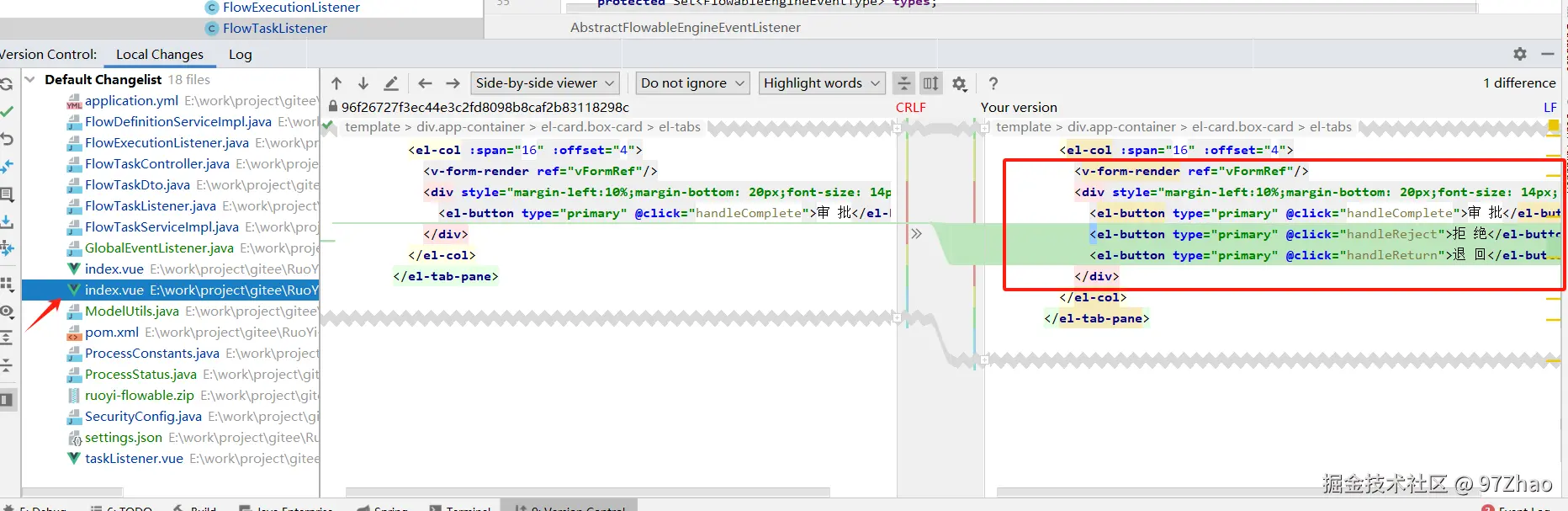1568x511 pixels.
Task: Select taskListener.vue file
Action: tap(171, 458)
